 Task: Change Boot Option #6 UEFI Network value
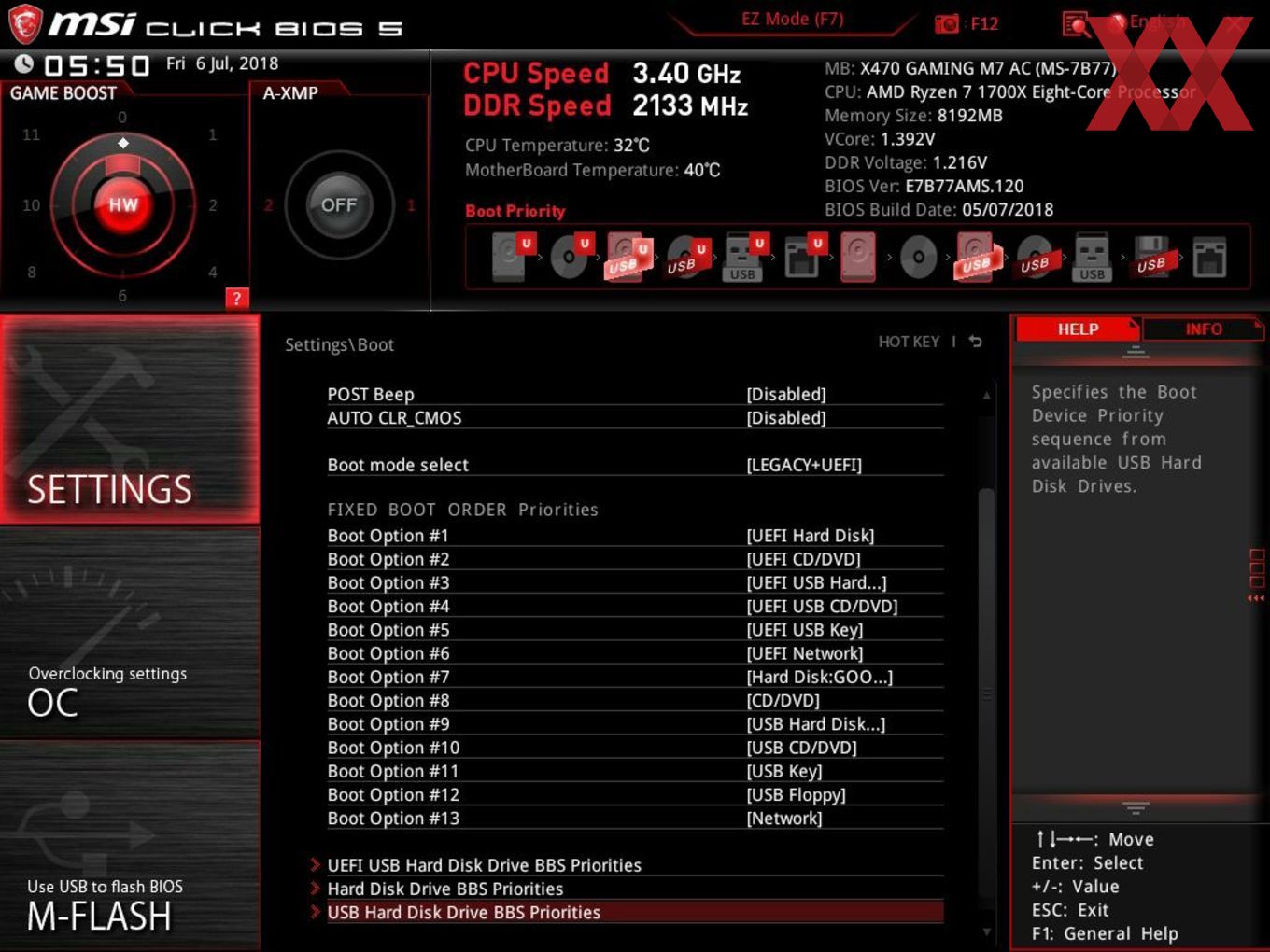point(805,653)
